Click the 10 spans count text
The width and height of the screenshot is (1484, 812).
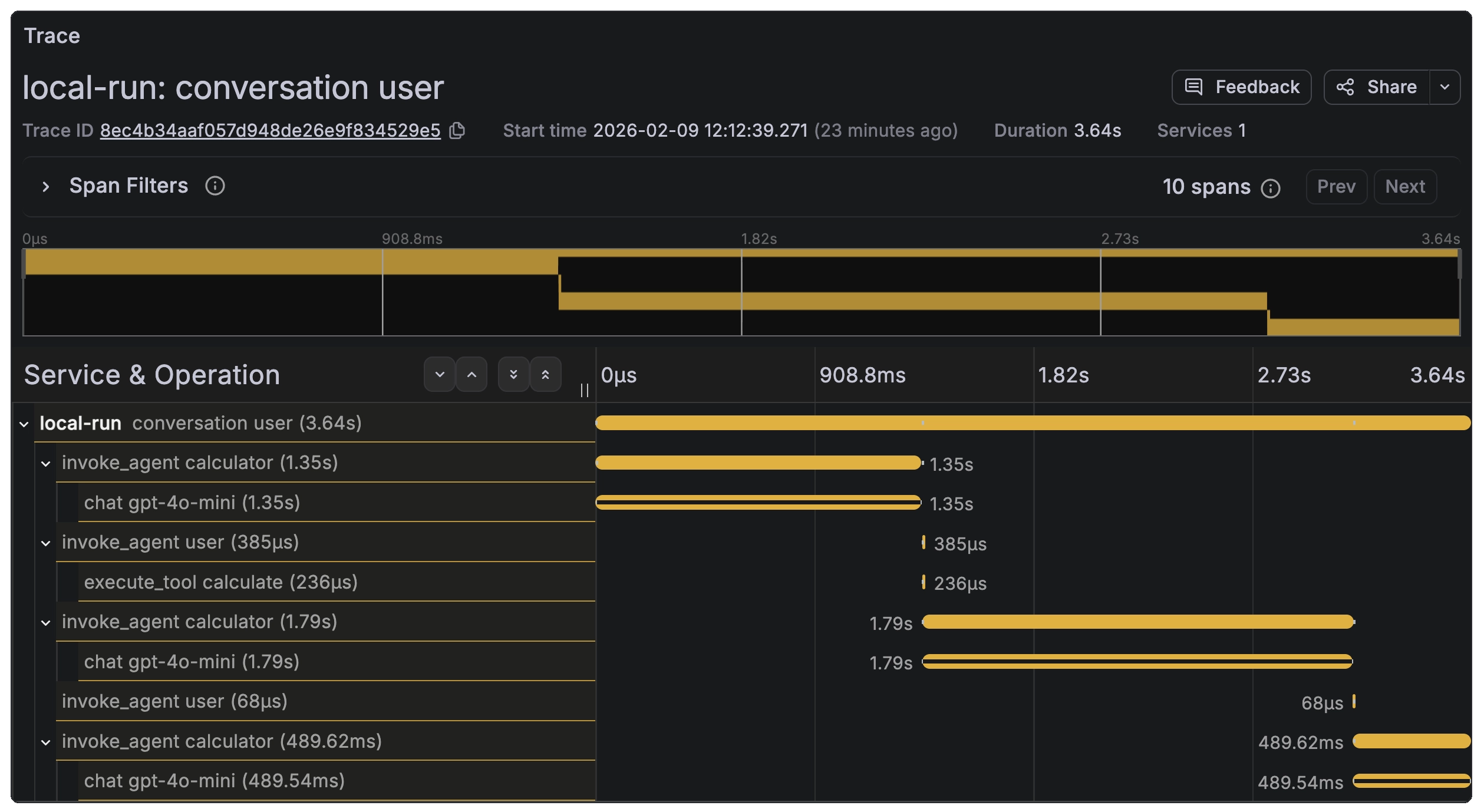1206,187
